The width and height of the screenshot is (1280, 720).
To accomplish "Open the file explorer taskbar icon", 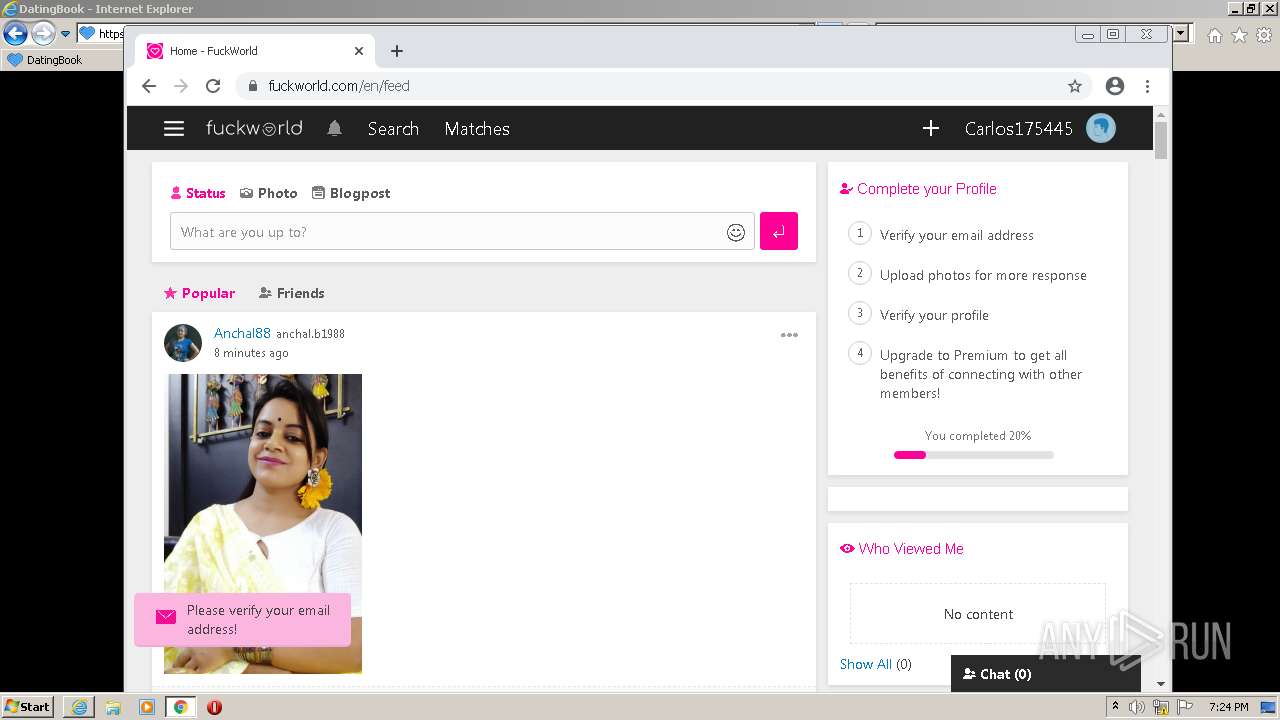I will (x=113, y=707).
